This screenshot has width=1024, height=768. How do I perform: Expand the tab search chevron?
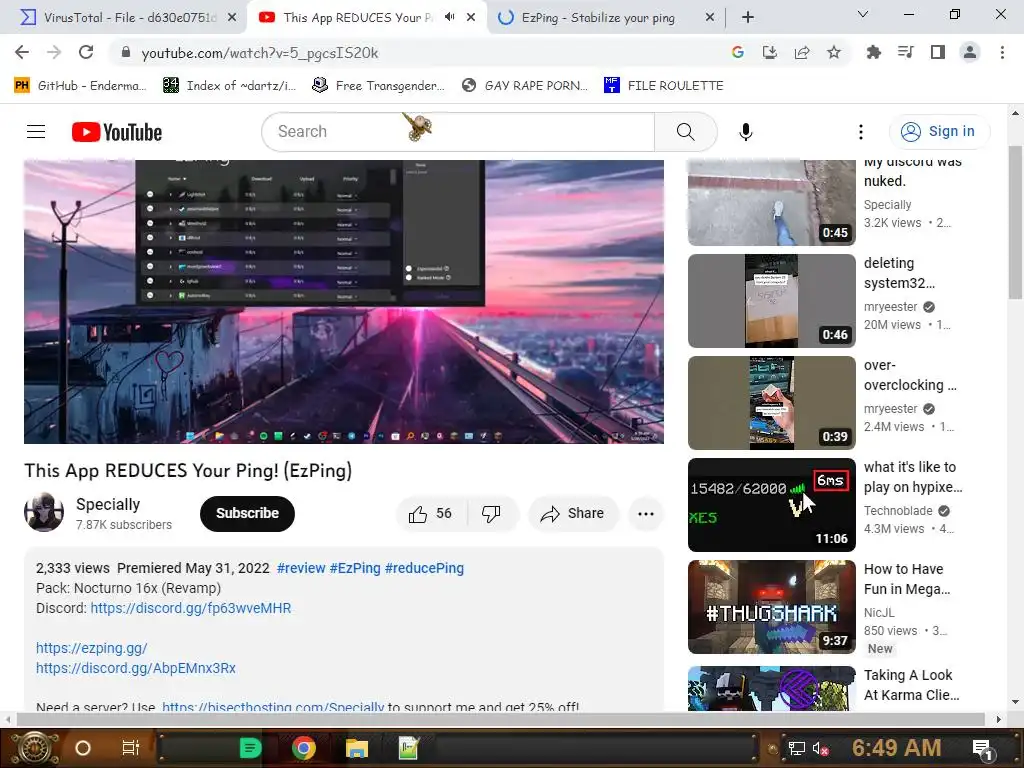863,14
